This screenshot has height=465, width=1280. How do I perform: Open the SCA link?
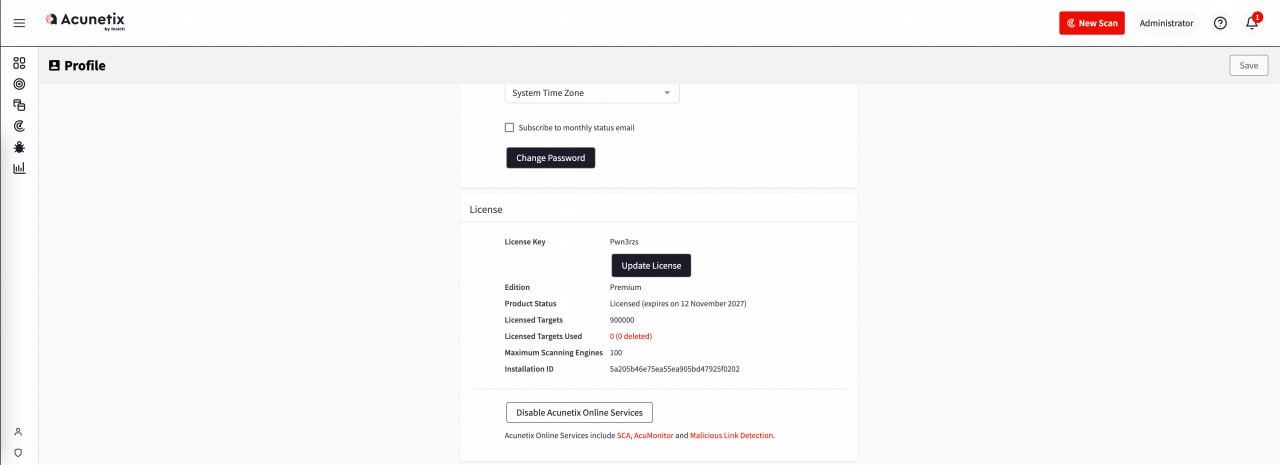pos(624,436)
